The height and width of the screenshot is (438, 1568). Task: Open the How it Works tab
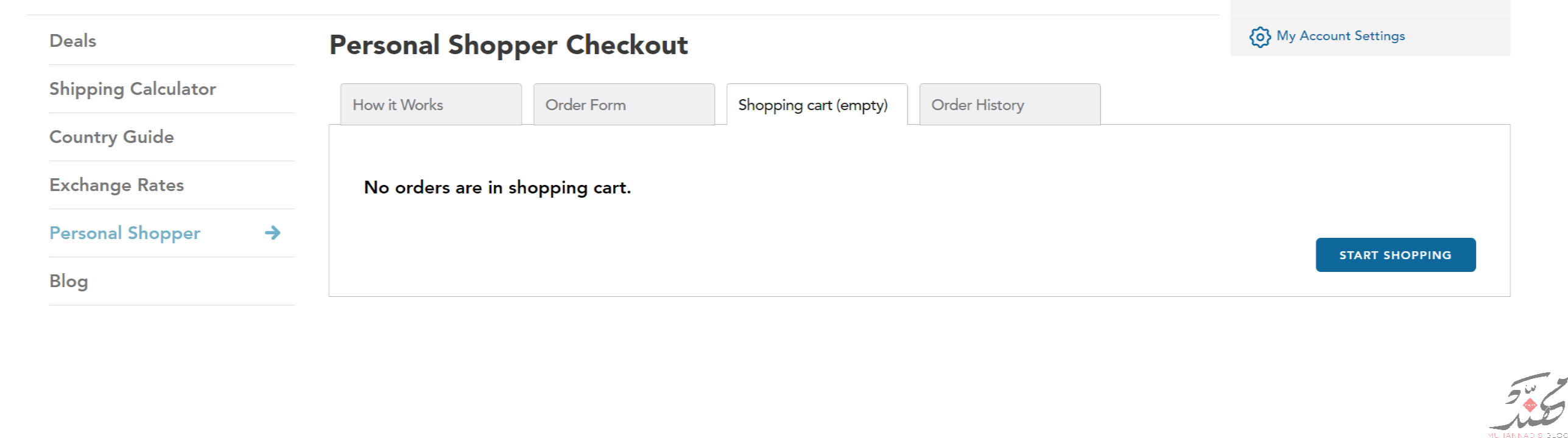point(431,105)
